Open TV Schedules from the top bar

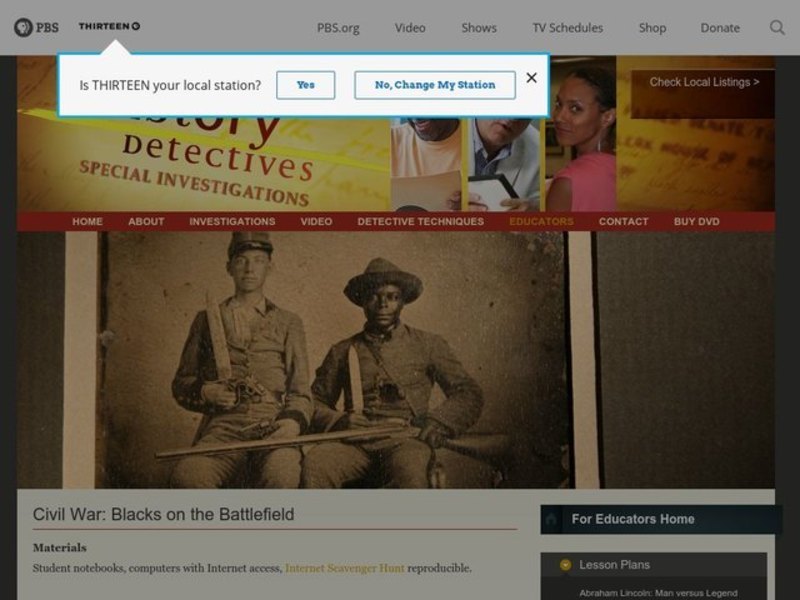pos(567,28)
